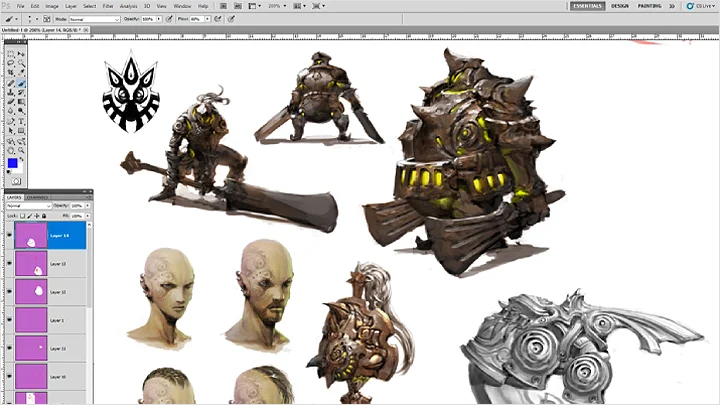
Task: Select the History Brush tool
Action: 21,92
